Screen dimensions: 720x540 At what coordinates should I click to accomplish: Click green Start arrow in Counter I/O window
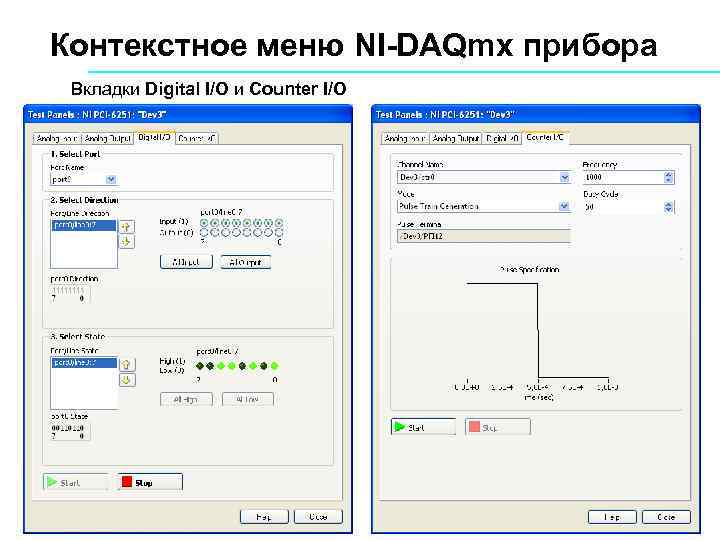tap(399, 427)
